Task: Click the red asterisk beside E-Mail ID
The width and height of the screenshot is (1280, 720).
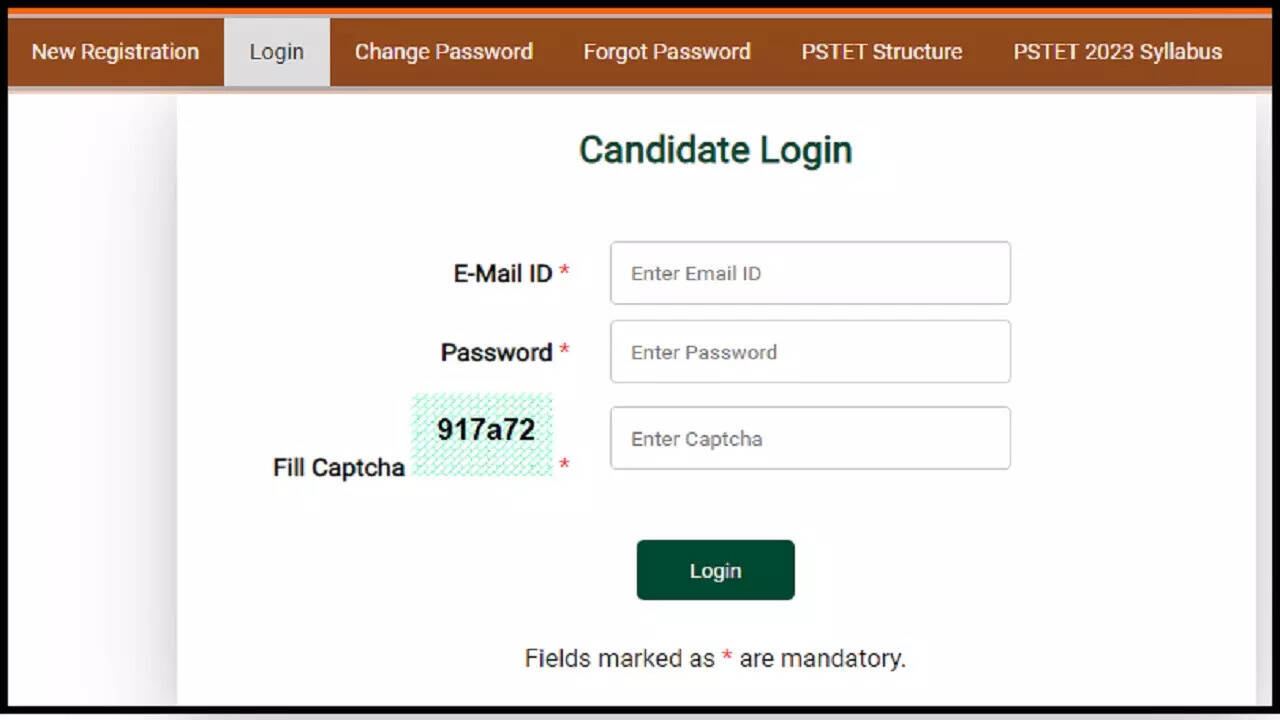Action: (564, 272)
